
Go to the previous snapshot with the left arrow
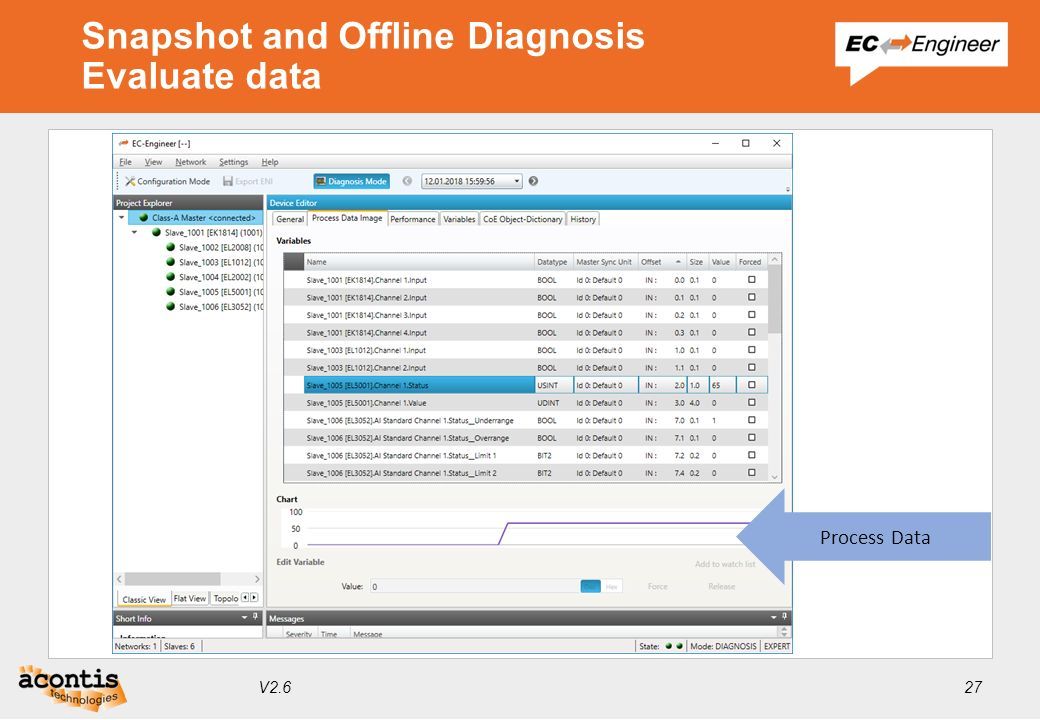click(407, 181)
